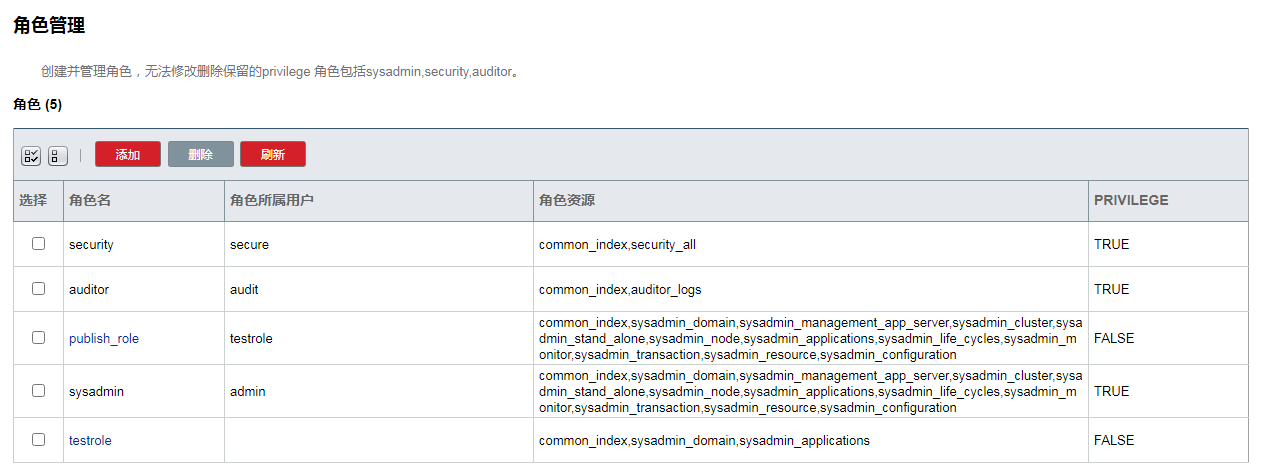Screen dimensions: 1264x471
Task: Tick the publish_role row checkbox
Action: [39, 338]
